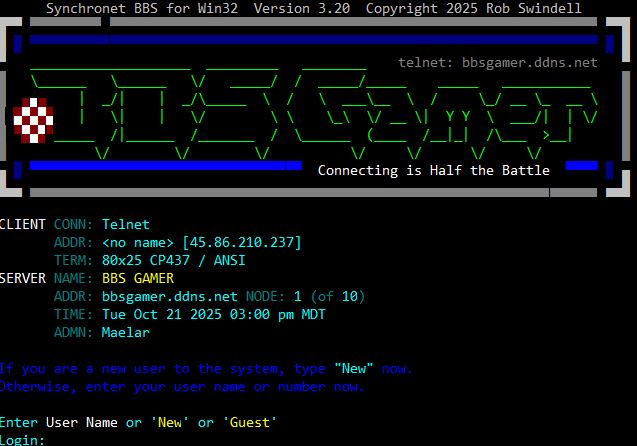Click the admin name Maelar
The image size is (637, 446).
pos(126,332)
